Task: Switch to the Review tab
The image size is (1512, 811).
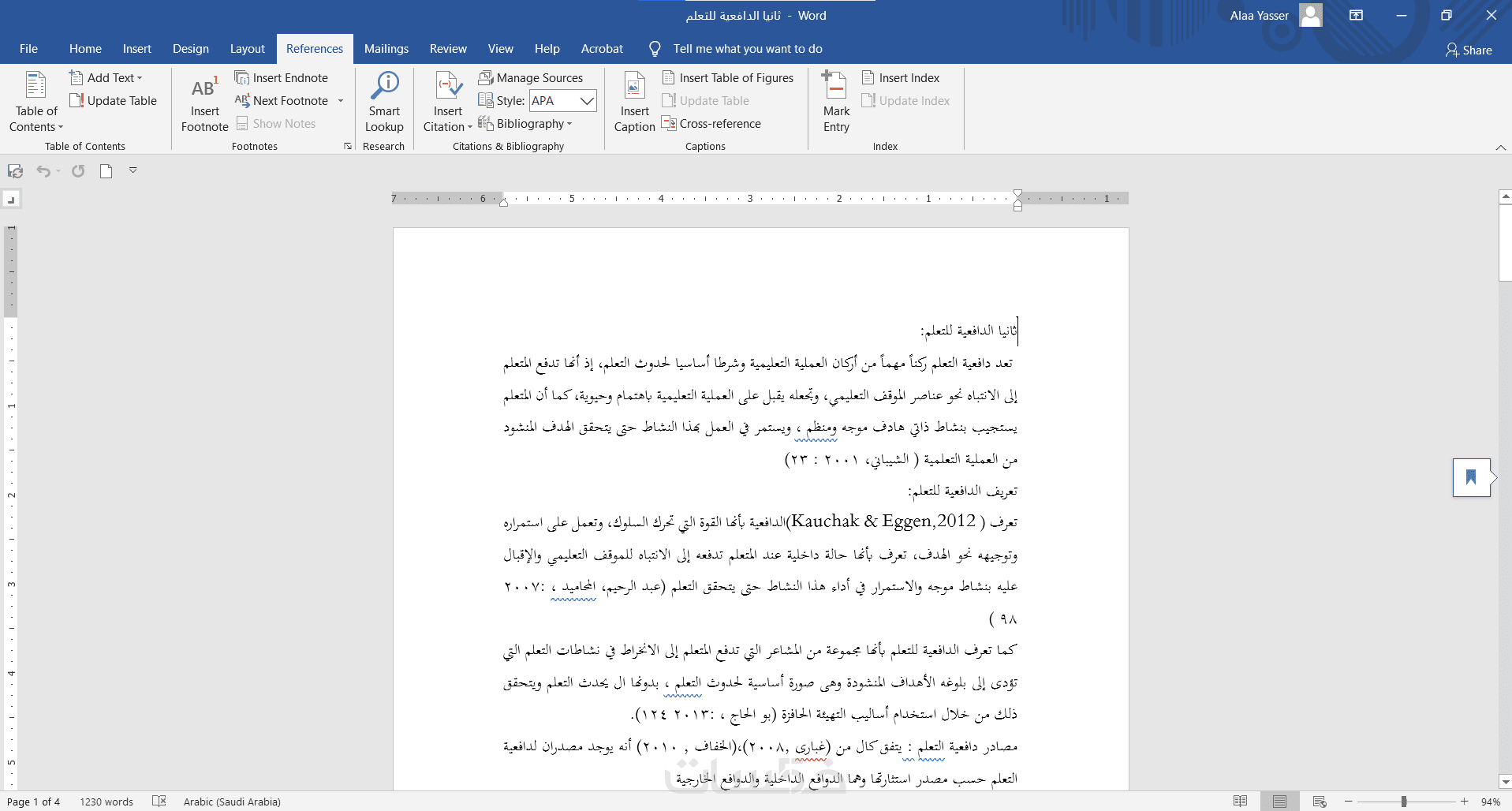Action: [x=448, y=49]
